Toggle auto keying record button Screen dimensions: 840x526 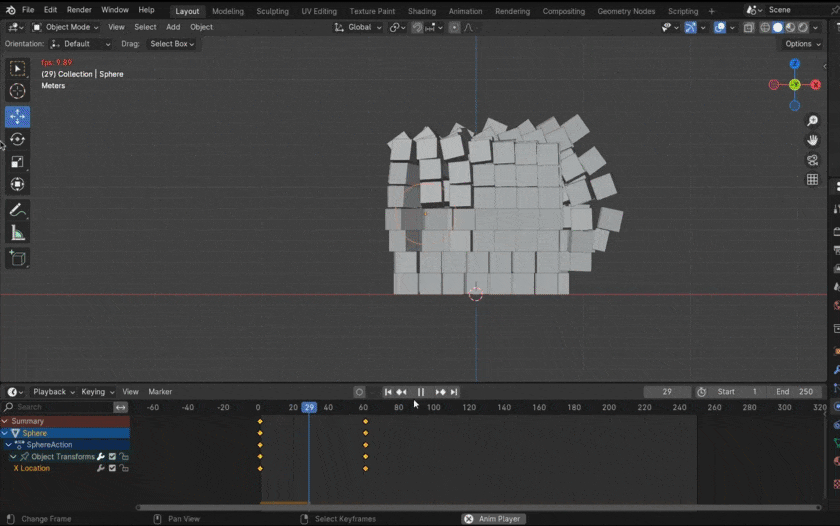359,392
